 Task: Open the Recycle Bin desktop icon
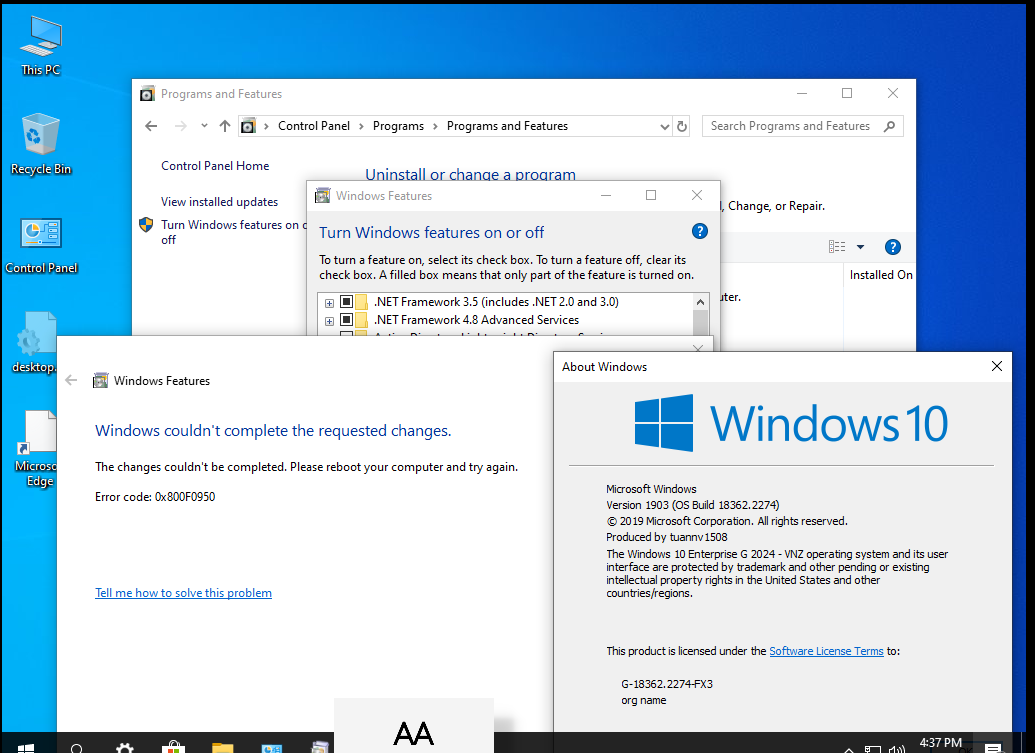click(40, 145)
